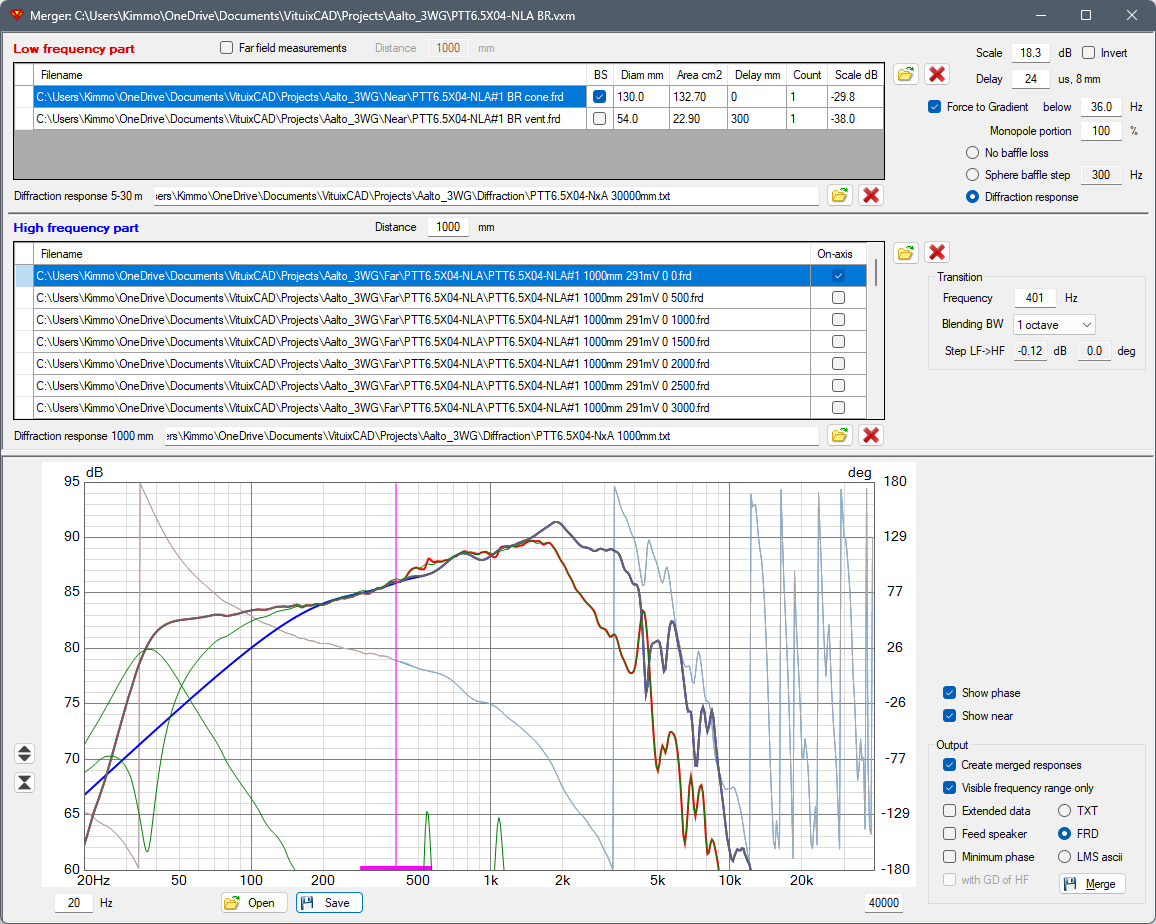Enable BS checkbox for BR vent.frd
The image size is (1156, 924).
[599, 119]
